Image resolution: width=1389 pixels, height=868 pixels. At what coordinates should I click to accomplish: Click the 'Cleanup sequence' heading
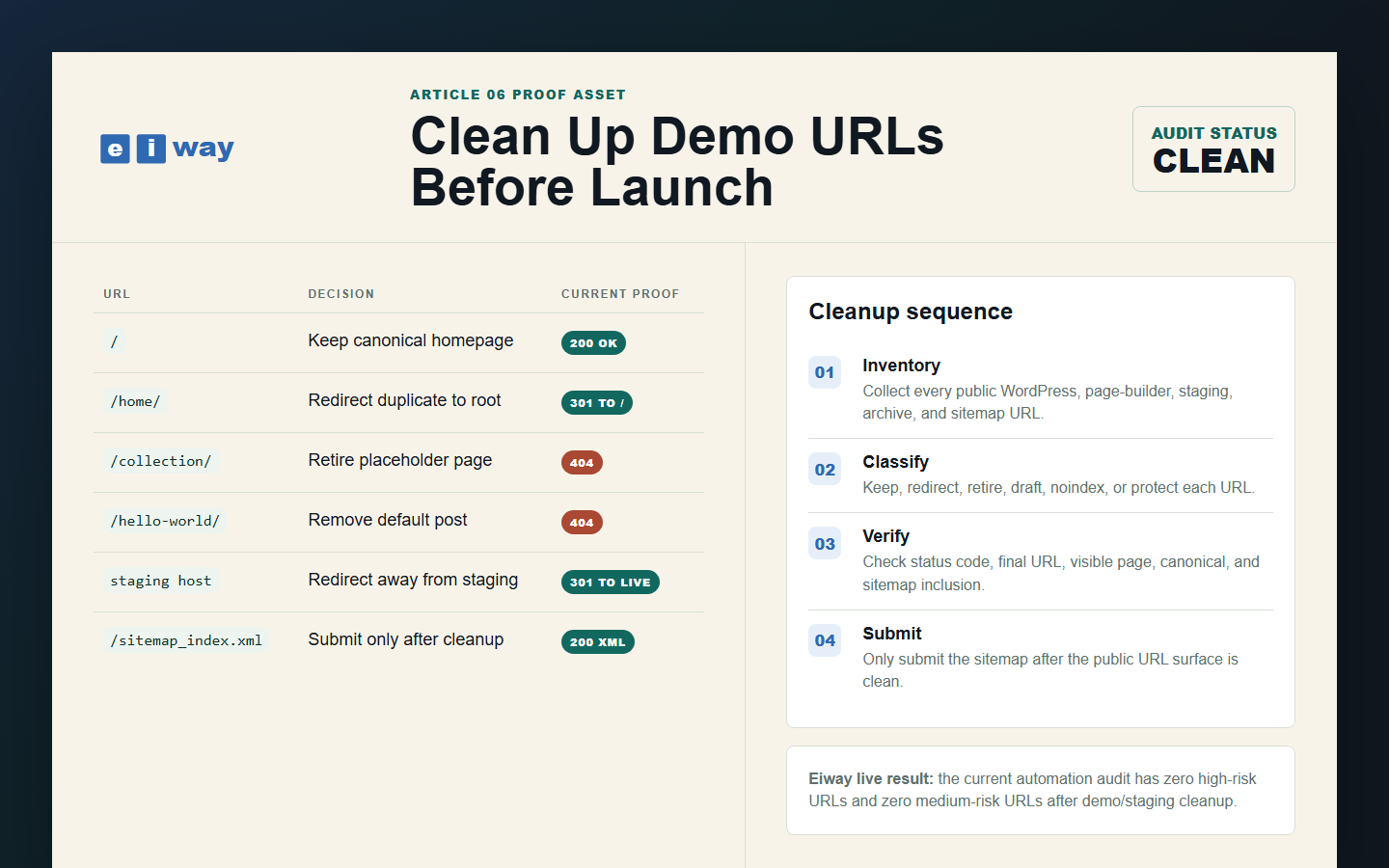[x=911, y=312]
